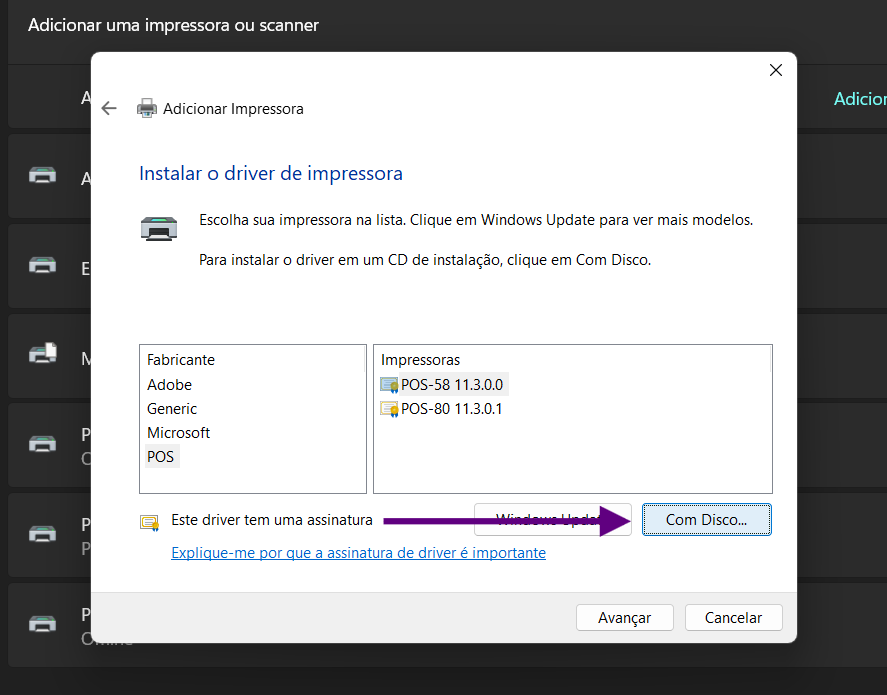
Task: Open the link explaining driver signature importance
Action: [x=358, y=552]
